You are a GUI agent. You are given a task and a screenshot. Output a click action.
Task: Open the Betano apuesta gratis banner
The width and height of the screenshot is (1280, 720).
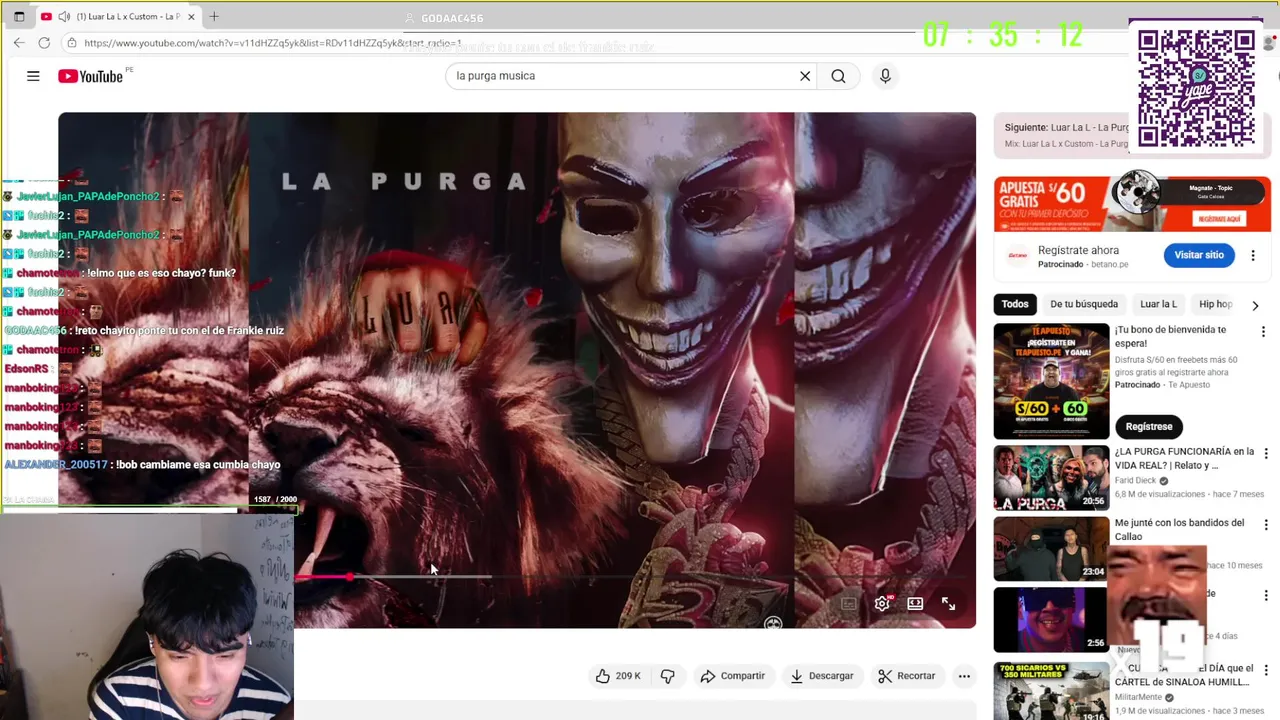tap(1132, 204)
